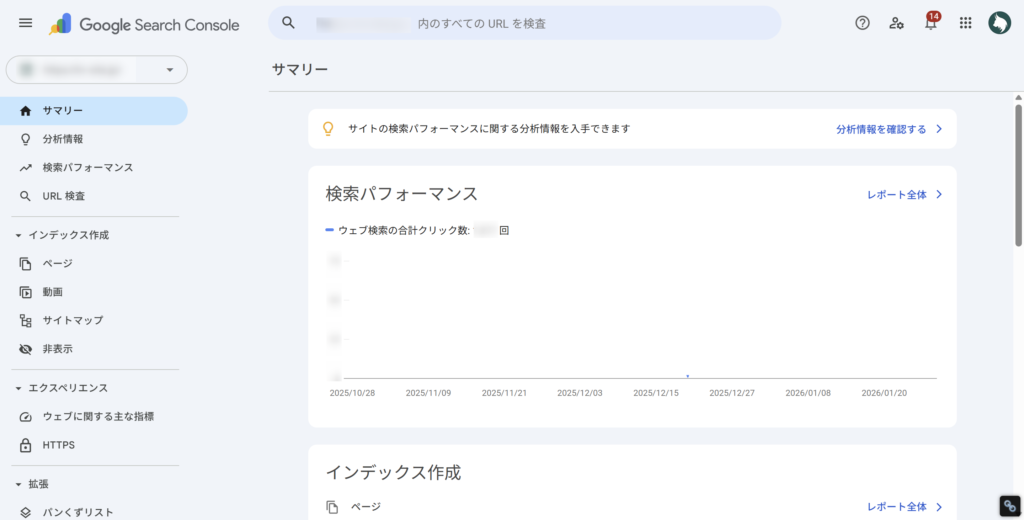
Task: Click the サマリー page title
Action: [x=300, y=69]
